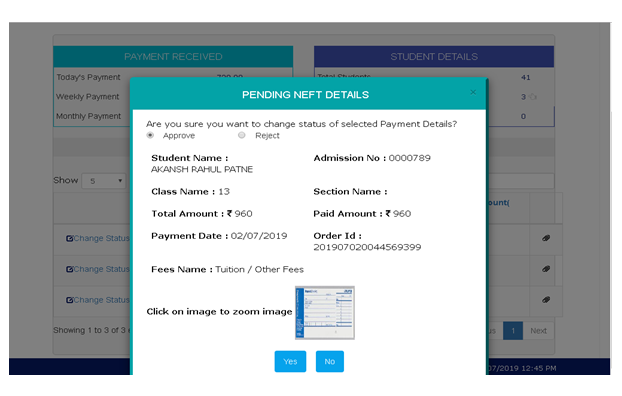Click the third Change Status link

(x=102, y=300)
